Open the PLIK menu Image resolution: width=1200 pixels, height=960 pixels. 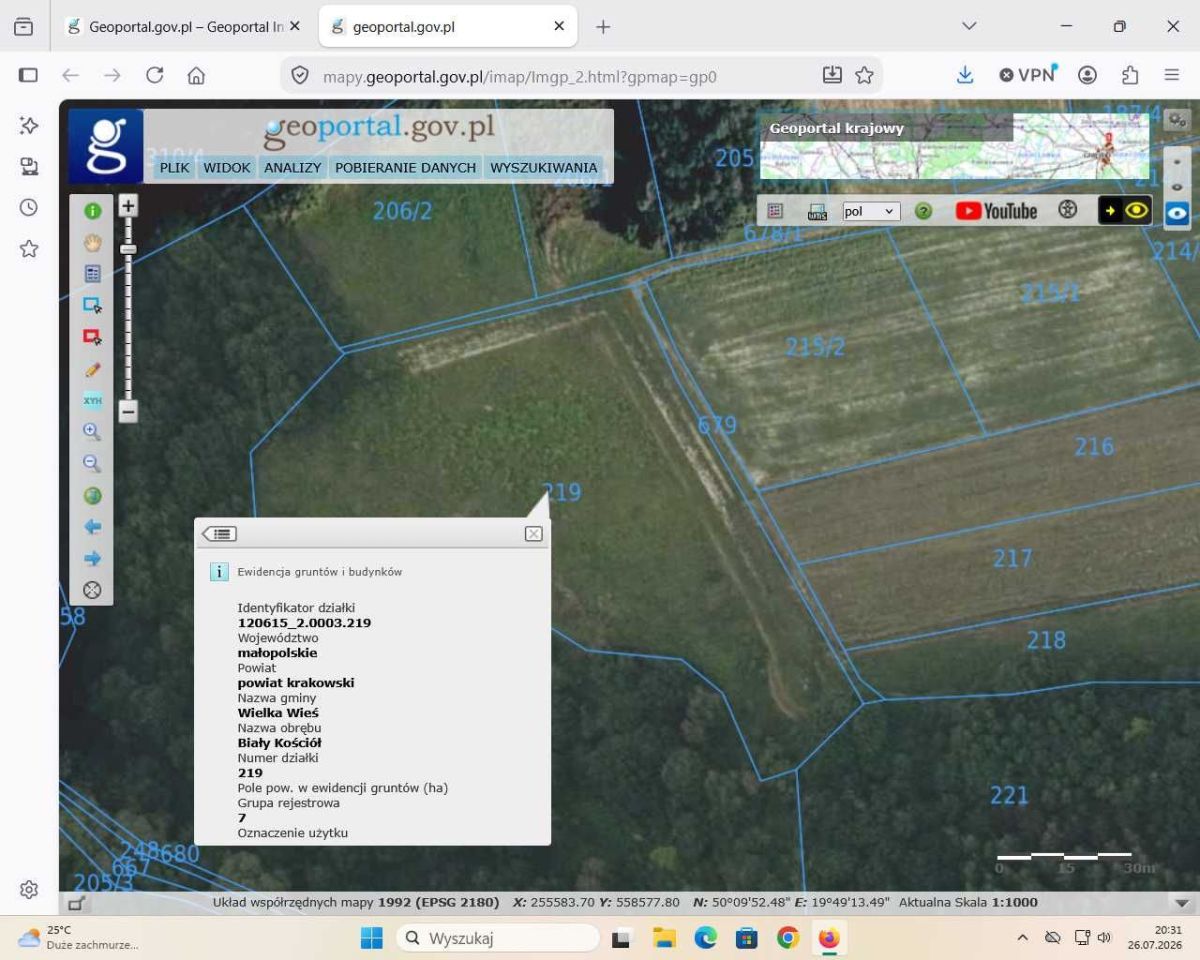click(x=175, y=168)
